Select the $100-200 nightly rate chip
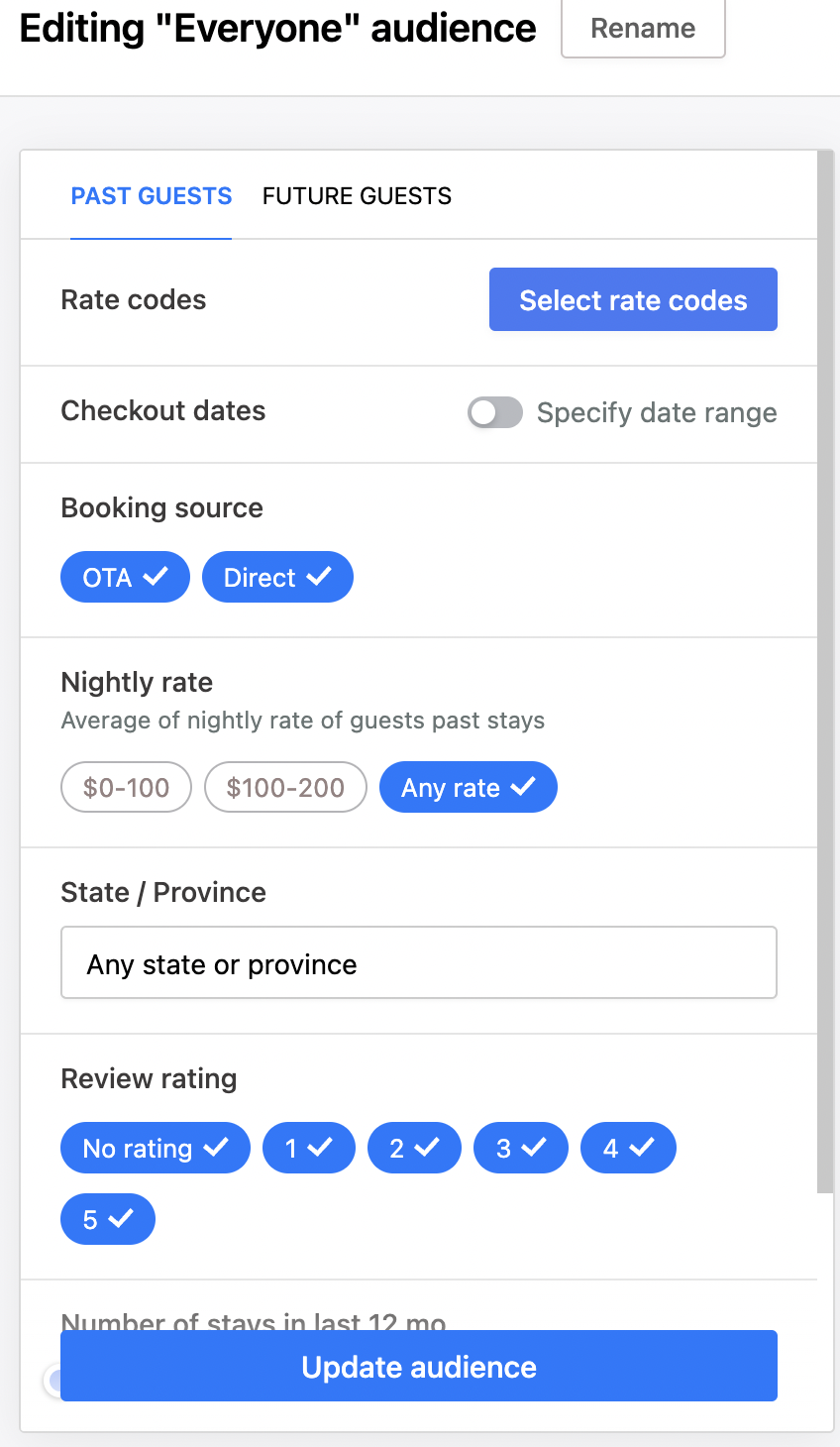 click(285, 787)
